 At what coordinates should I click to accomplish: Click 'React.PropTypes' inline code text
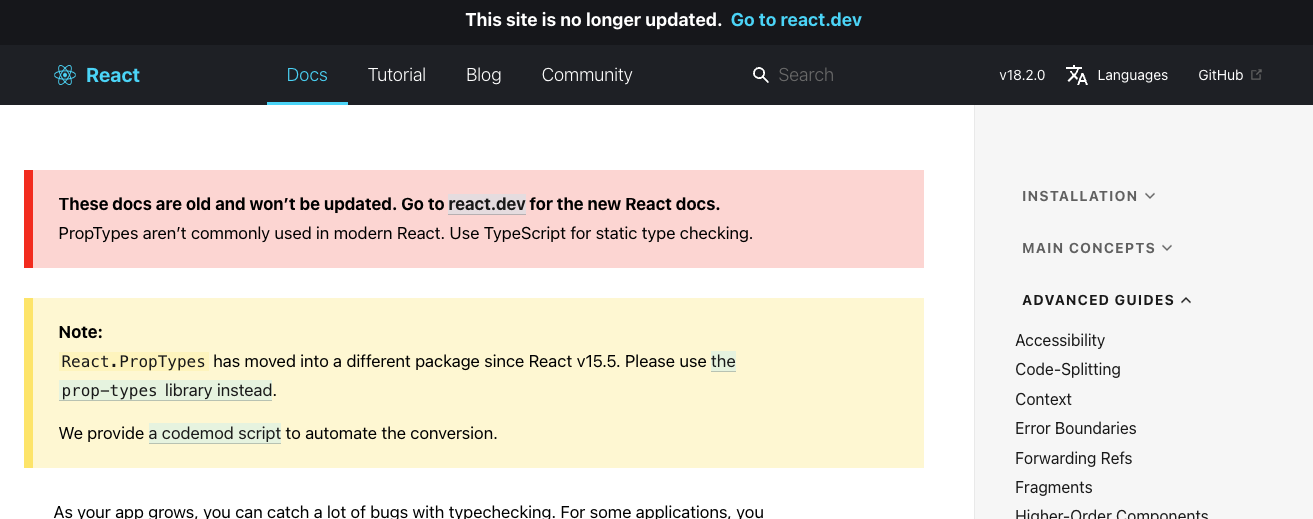point(134,361)
